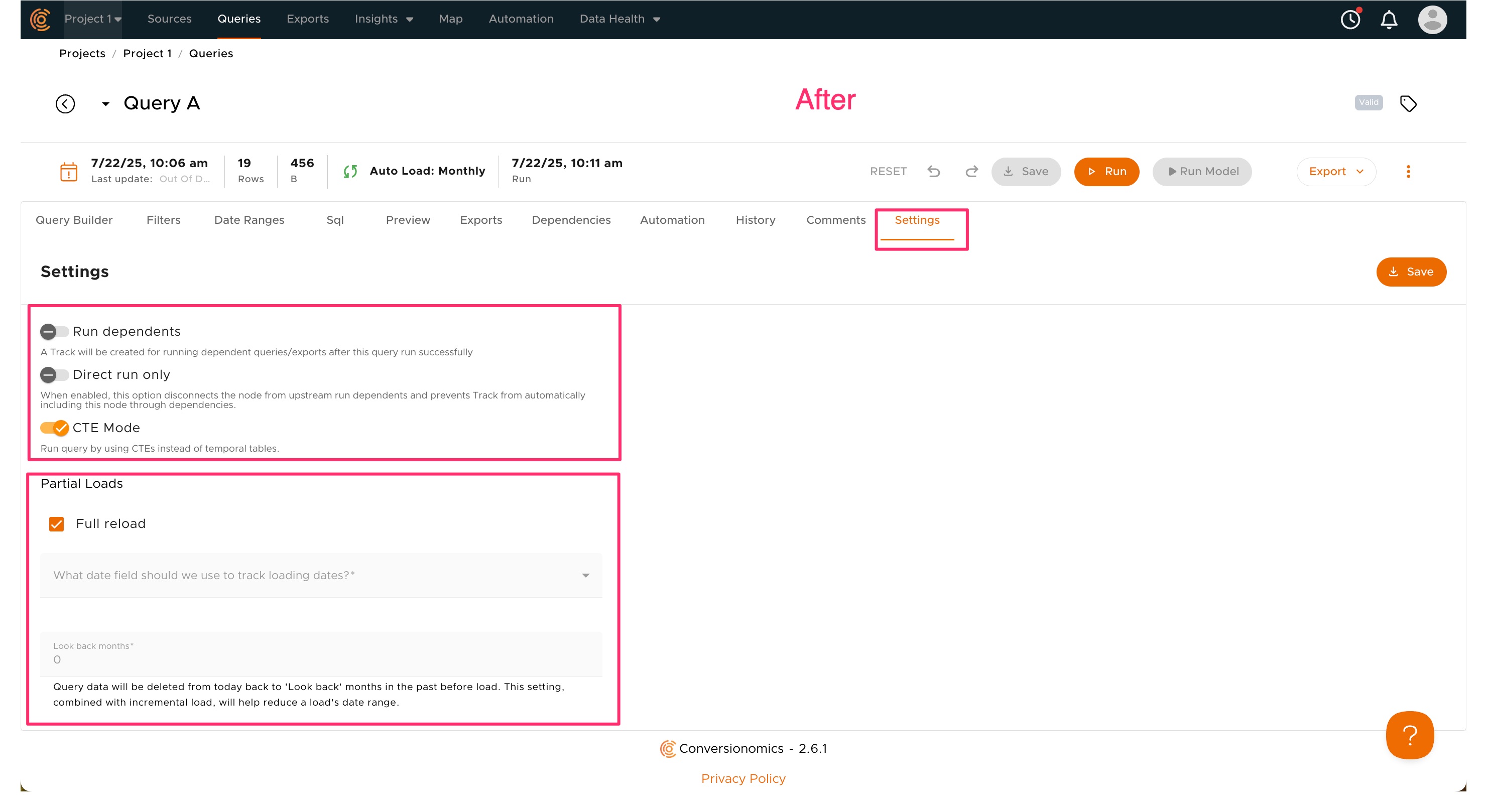
Task: Open the Comments tab
Action: pos(835,220)
